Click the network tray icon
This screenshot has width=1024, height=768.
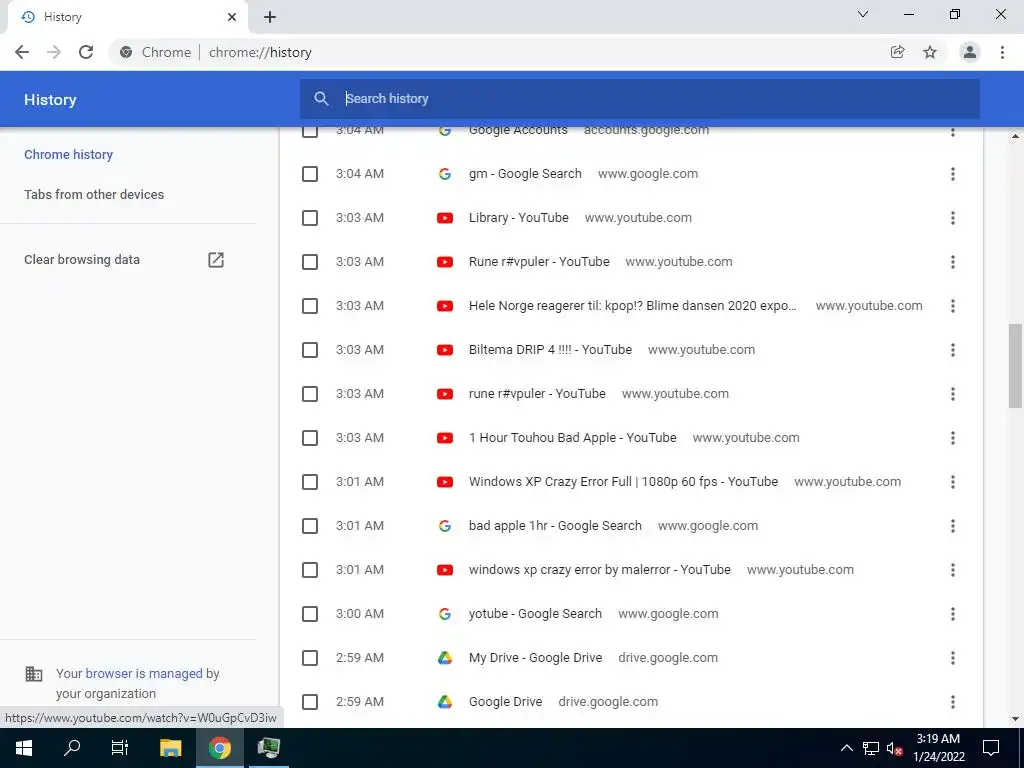coord(871,748)
